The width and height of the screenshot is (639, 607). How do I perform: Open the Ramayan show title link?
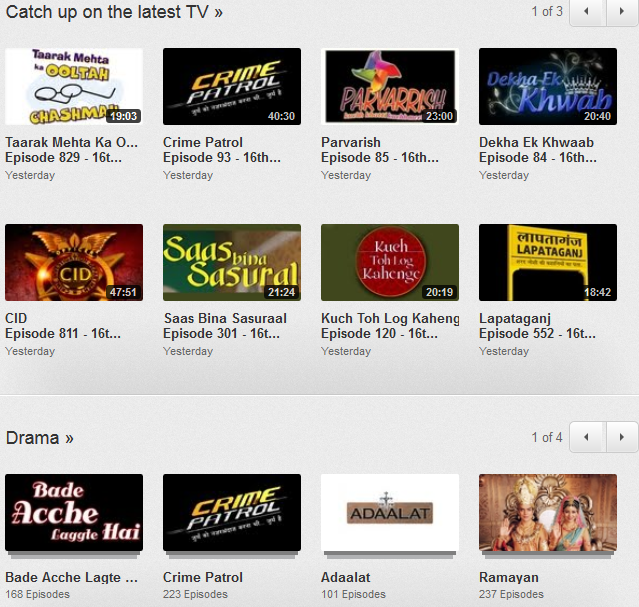tap(509, 577)
